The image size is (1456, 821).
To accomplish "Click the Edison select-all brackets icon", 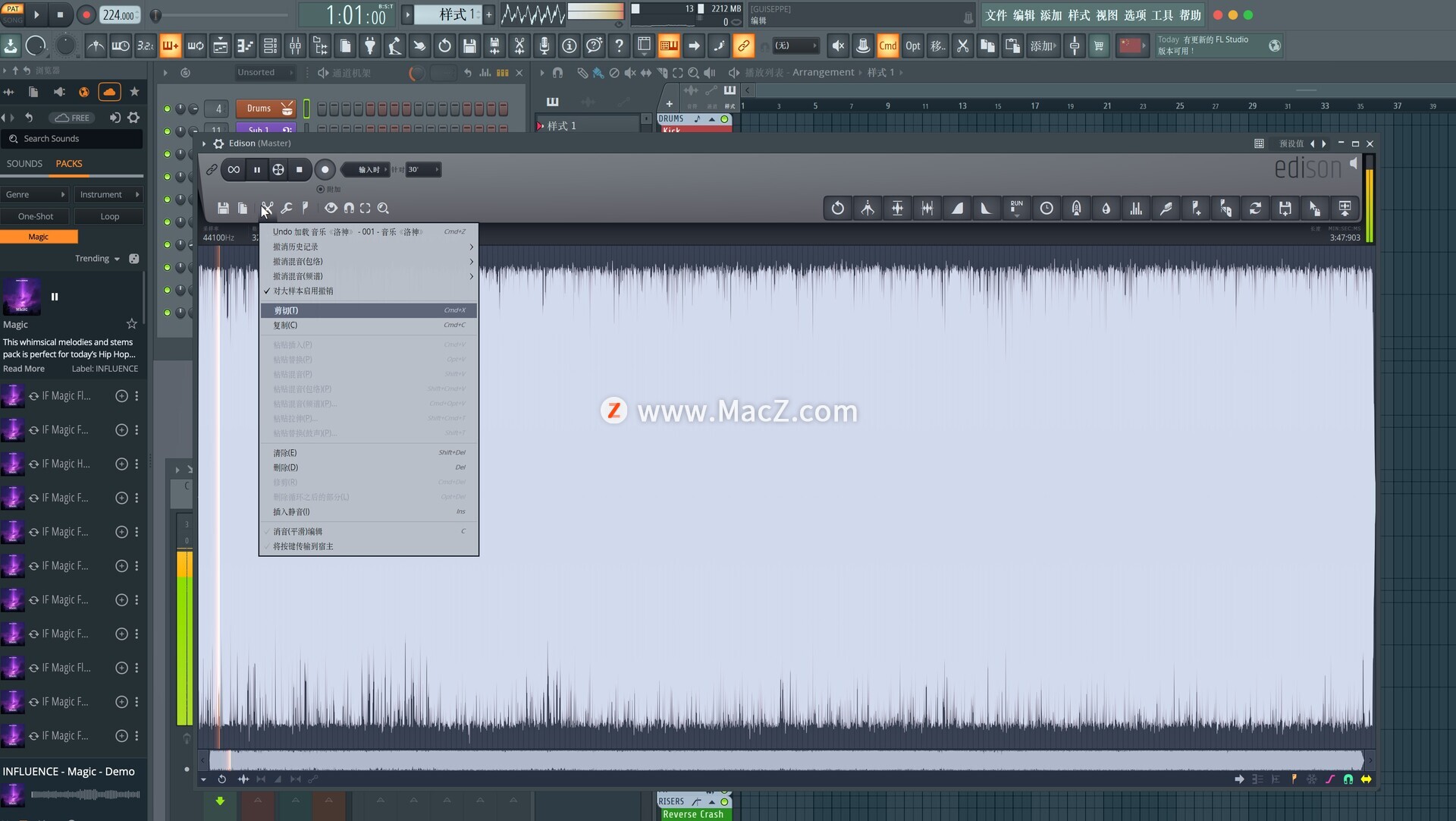I will [366, 208].
